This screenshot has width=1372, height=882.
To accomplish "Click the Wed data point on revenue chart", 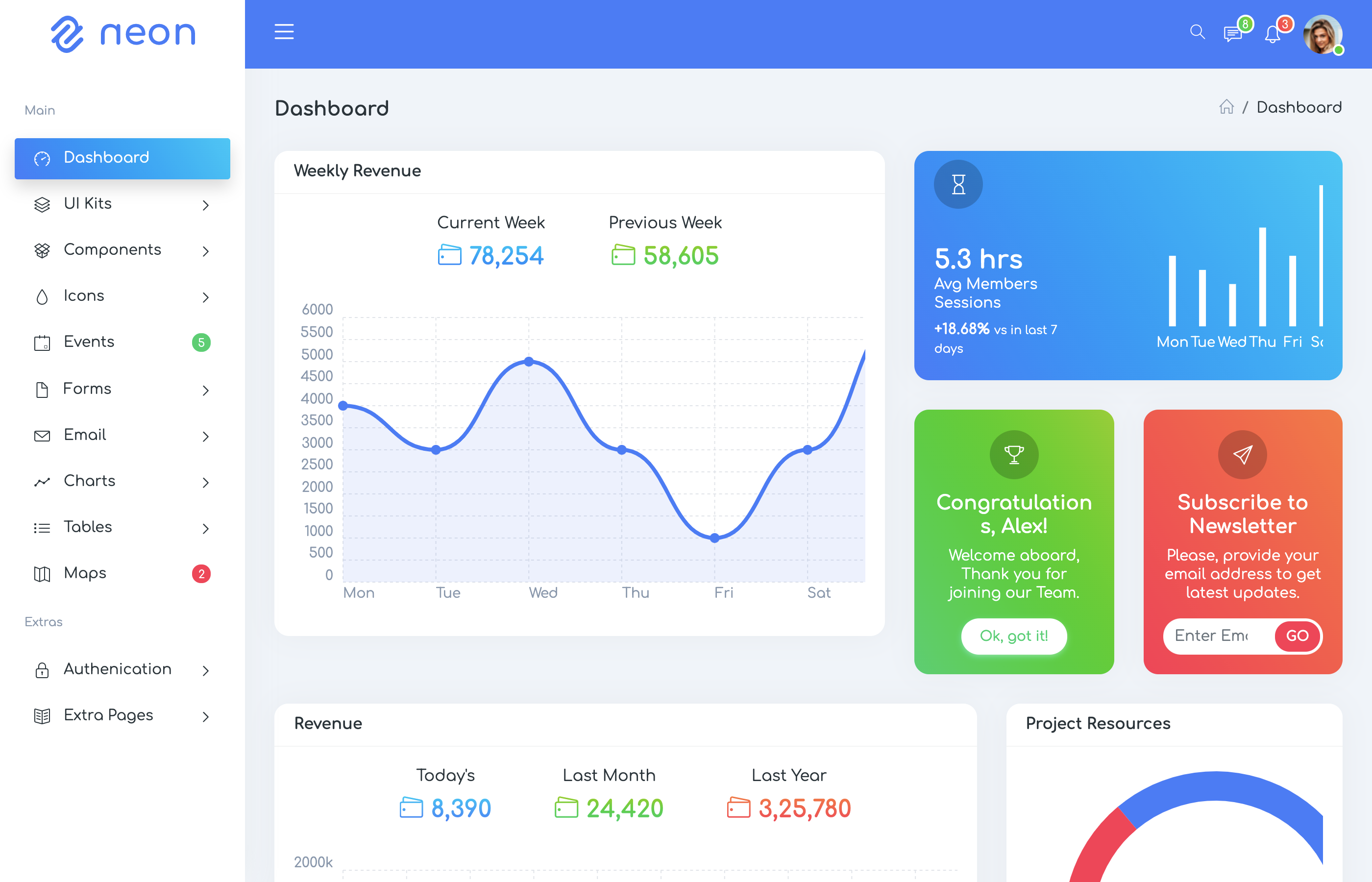I will (529, 362).
